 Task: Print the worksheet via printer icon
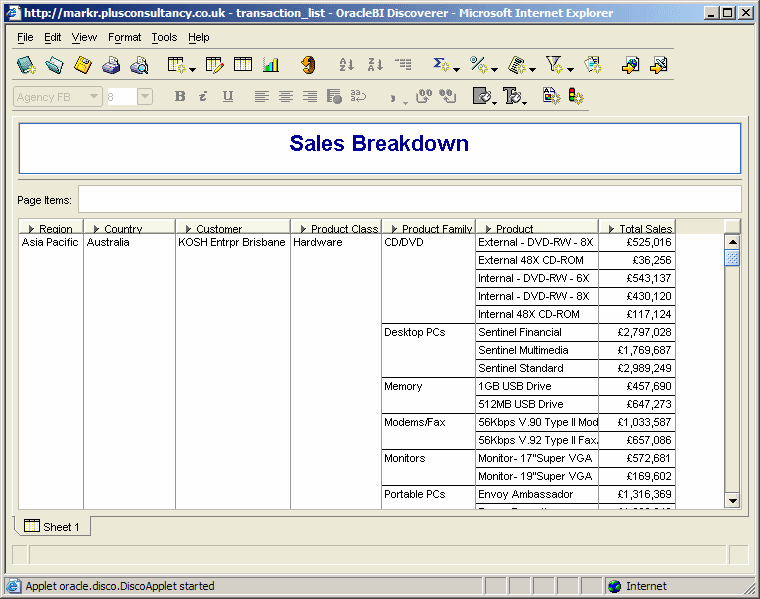click(x=111, y=65)
